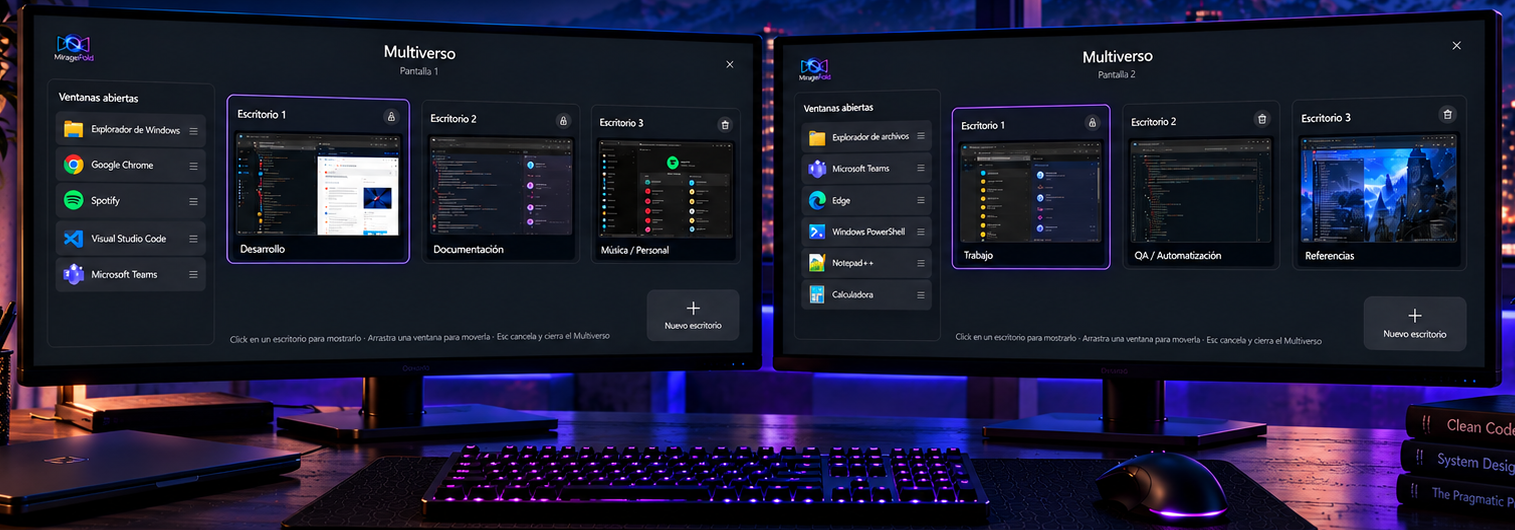Show the QA / Automatización desktop thumbnail

pos(1201,190)
